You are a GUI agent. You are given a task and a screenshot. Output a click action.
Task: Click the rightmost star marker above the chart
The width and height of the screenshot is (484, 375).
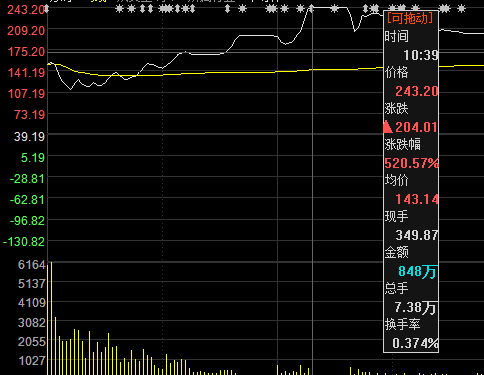461,9
